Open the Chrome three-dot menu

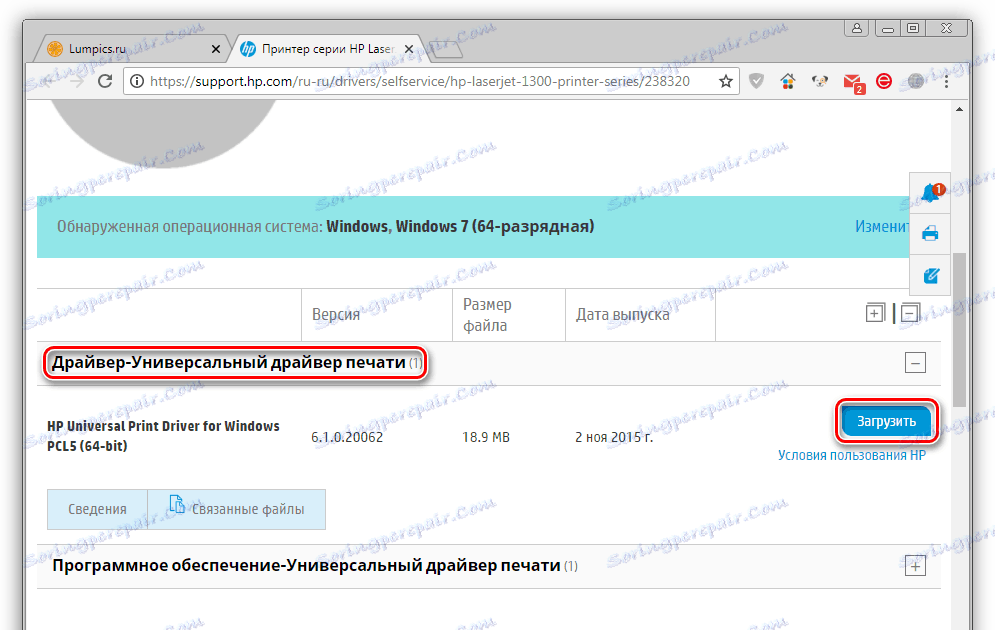coord(946,81)
